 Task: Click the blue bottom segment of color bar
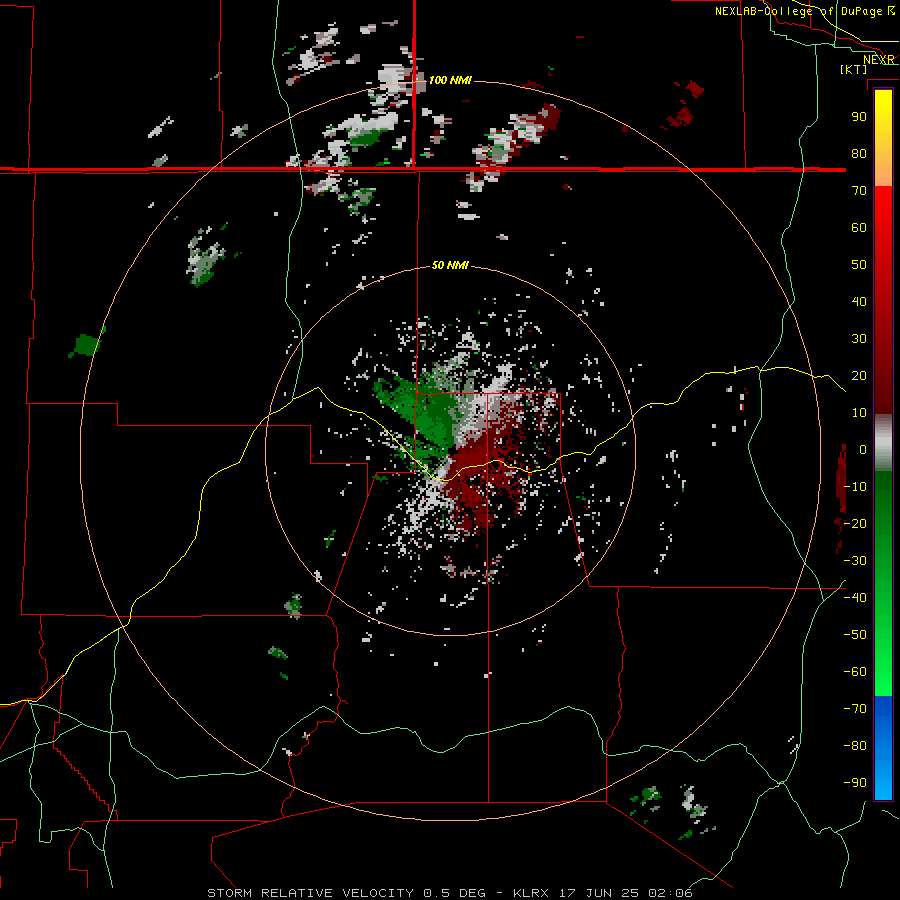point(883,747)
